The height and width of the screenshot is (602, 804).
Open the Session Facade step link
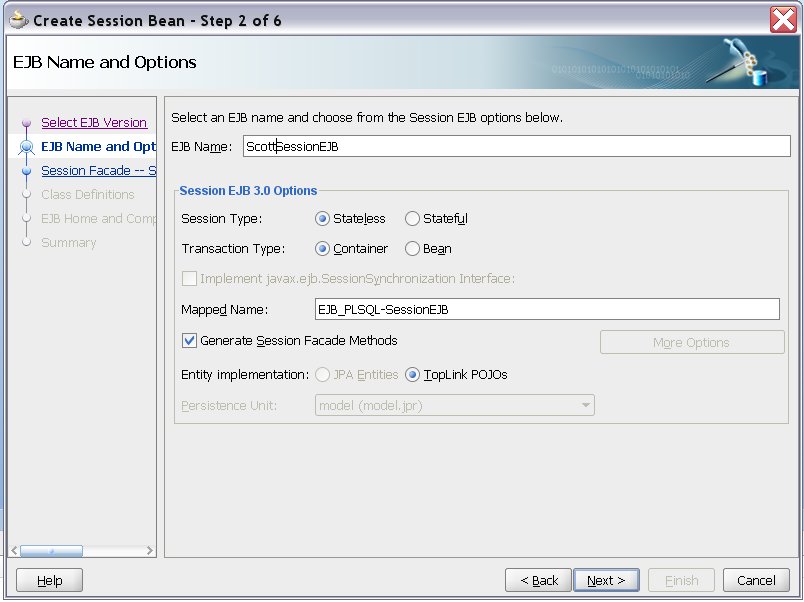98,170
